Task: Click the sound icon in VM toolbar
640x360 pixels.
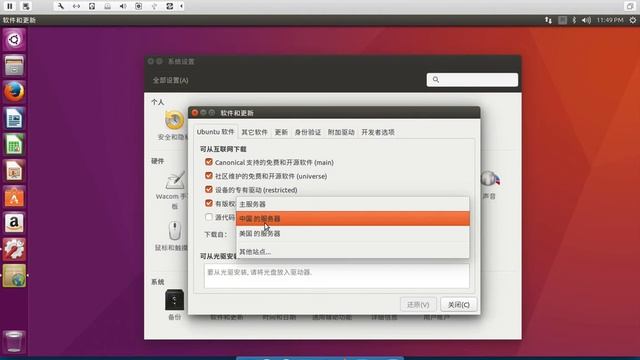Action: [x=123, y=6]
